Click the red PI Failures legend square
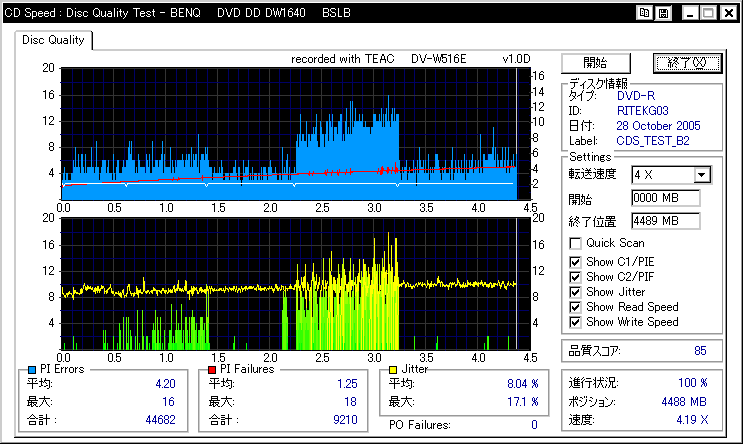This screenshot has height=444, width=743. [x=212, y=370]
